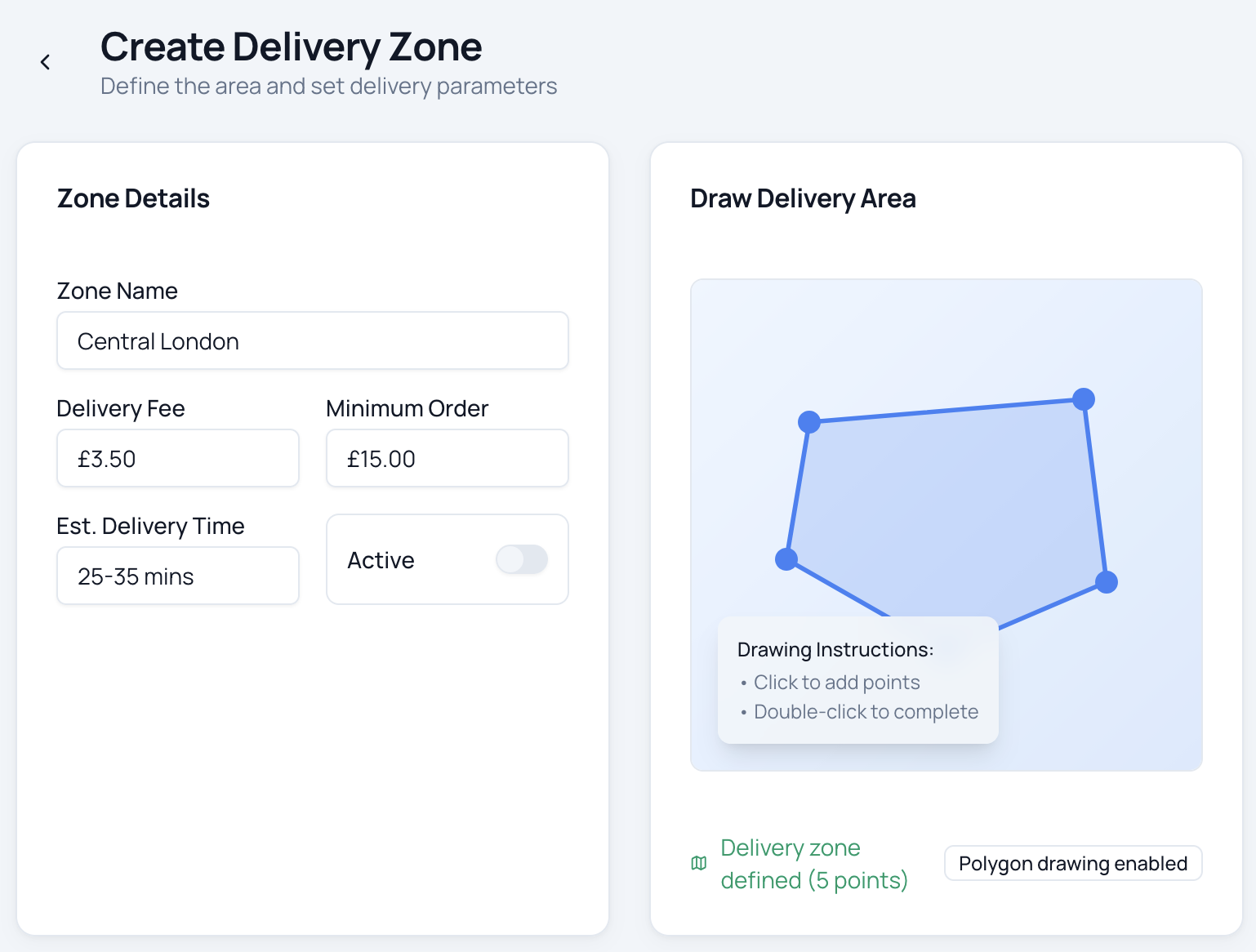1256x952 pixels.
Task: Click the map icon beside delivery zone status
Action: (x=698, y=864)
